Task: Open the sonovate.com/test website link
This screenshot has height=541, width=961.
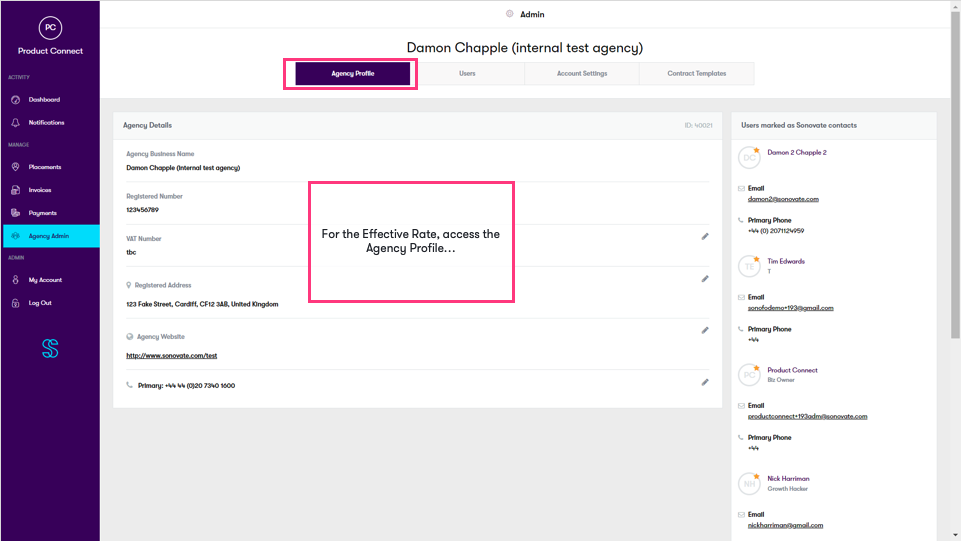Action: click(x=171, y=356)
